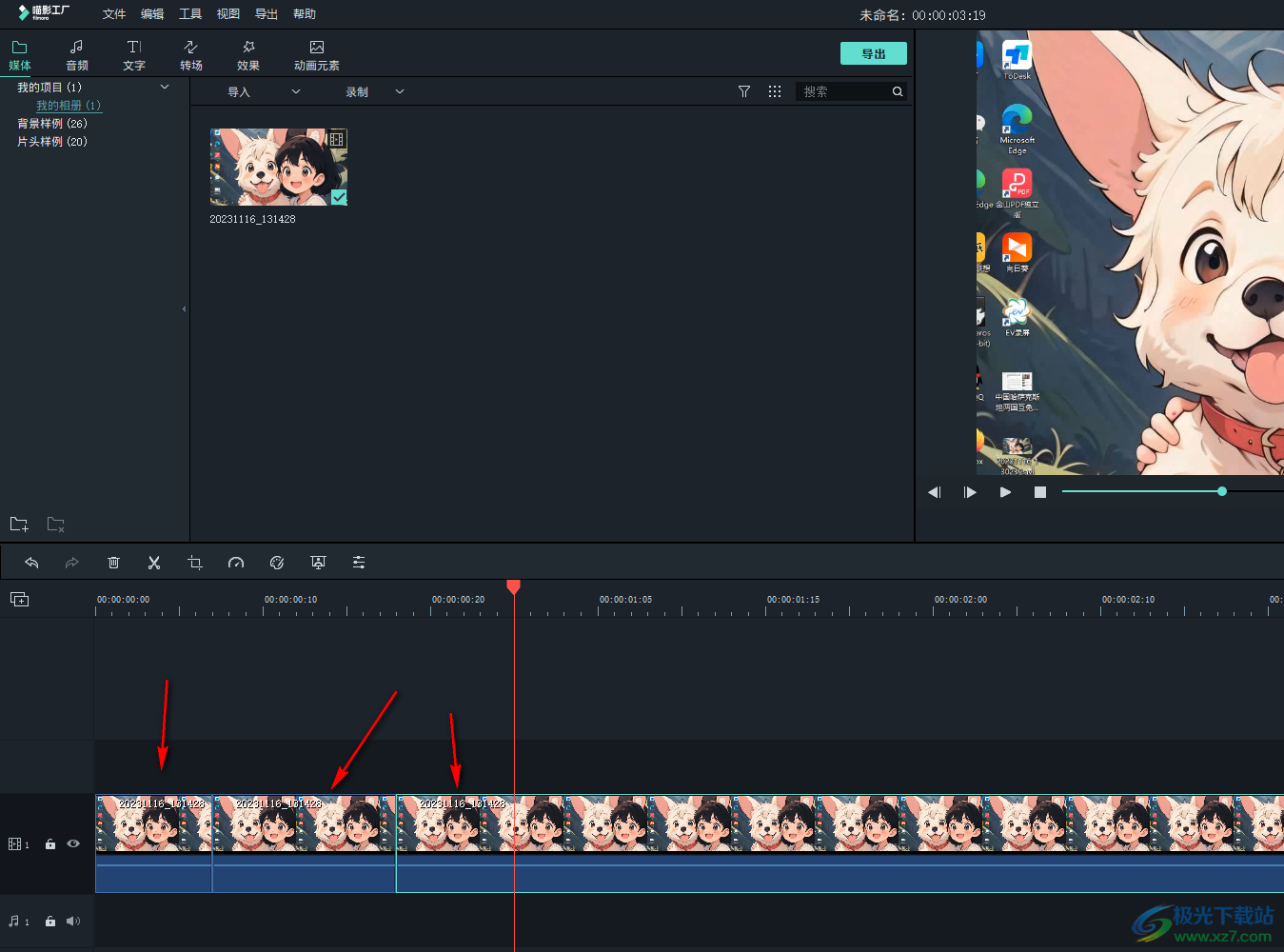The height and width of the screenshot is (952, 1284).
Task: Open the 工具 menu
Action: click(x=190, y=14)
